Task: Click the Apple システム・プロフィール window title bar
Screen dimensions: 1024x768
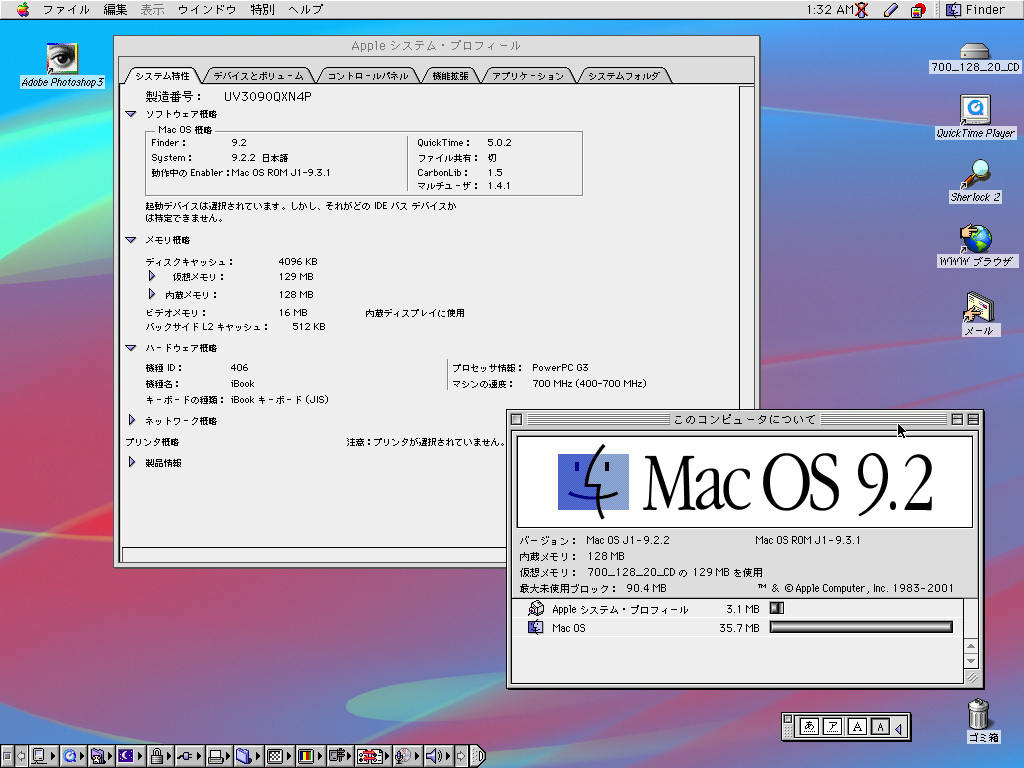Action: (436, 46)
